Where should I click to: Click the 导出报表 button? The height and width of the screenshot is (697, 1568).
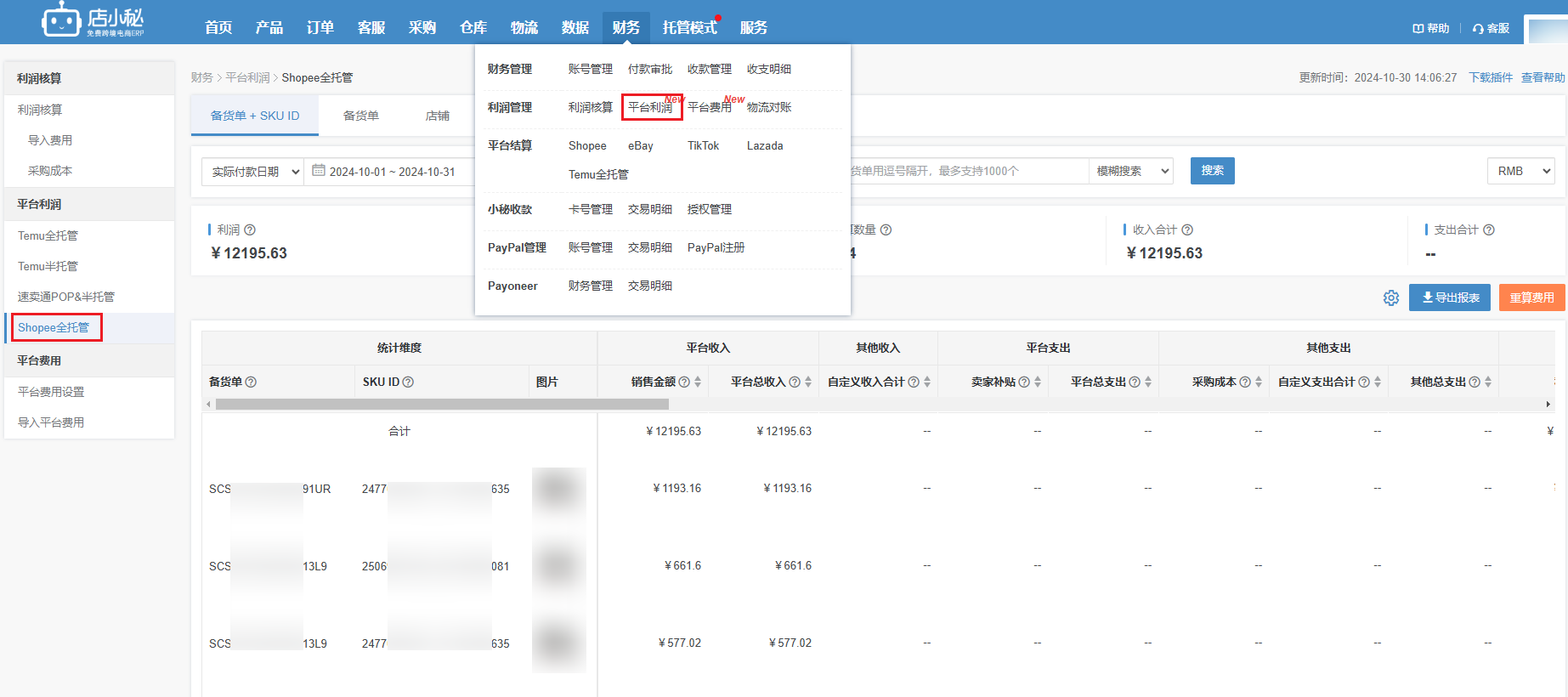[x=1450, y=297]
